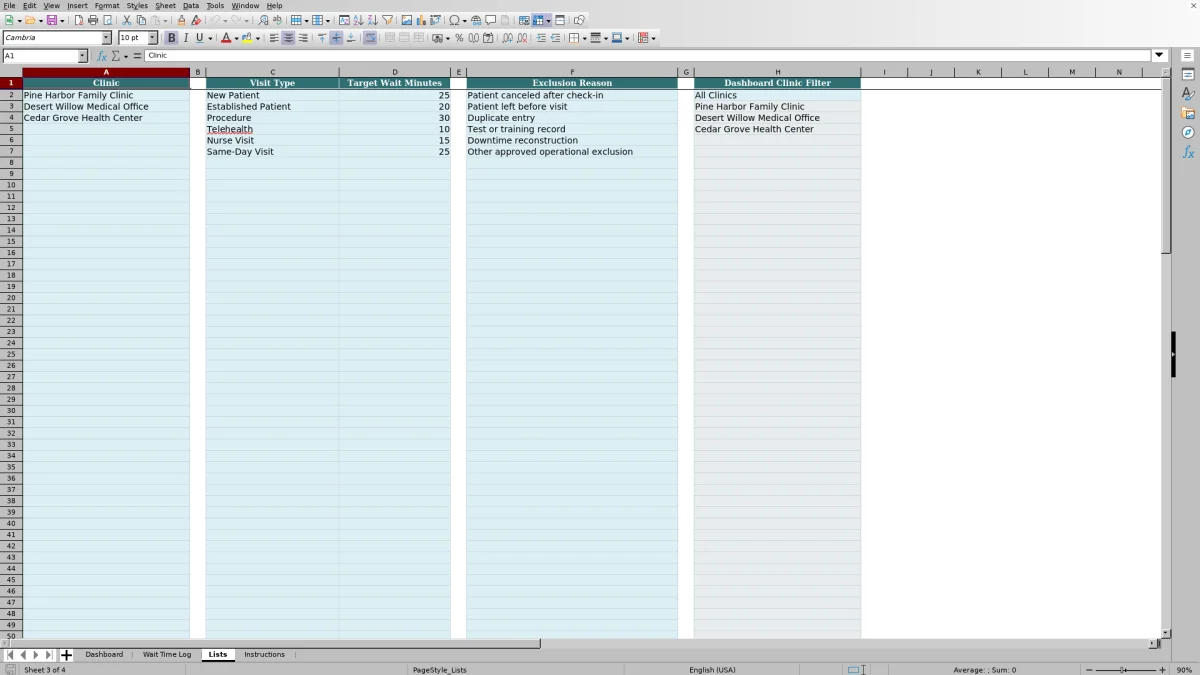Click the Increase Indent icon

tap(541, 38)
